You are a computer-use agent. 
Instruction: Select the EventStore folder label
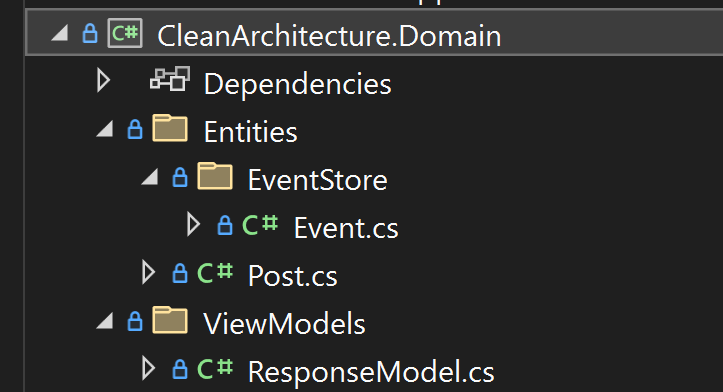tap(318, 180)
